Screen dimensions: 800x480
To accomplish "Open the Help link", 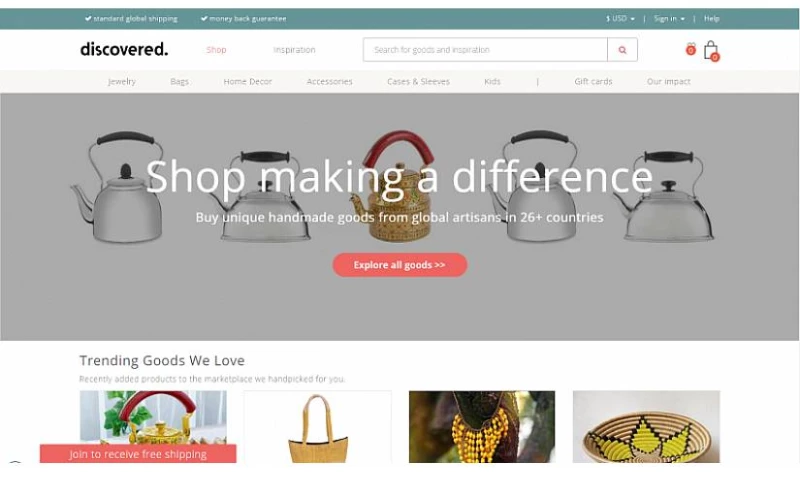I will pyautogui.click(x=711, y=18).
